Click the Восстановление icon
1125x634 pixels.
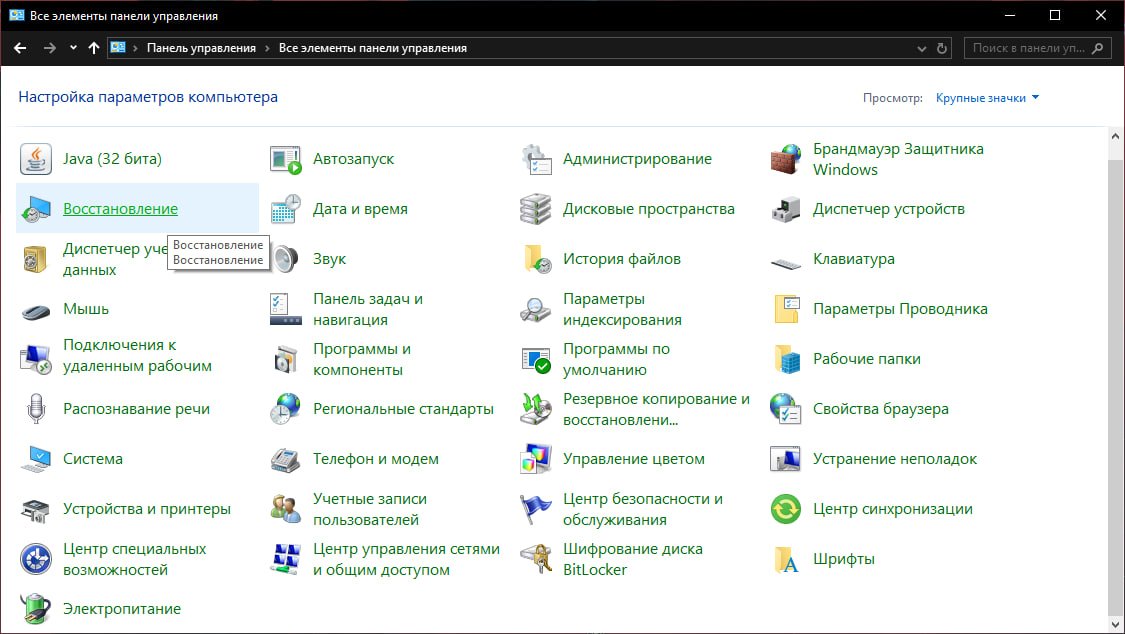[x=36, y=209]
